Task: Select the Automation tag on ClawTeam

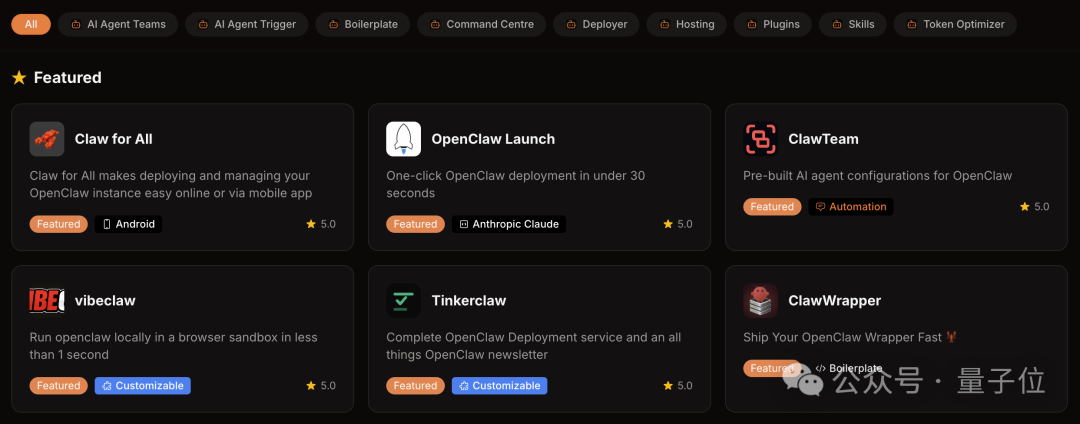Action: click(849, 207)
